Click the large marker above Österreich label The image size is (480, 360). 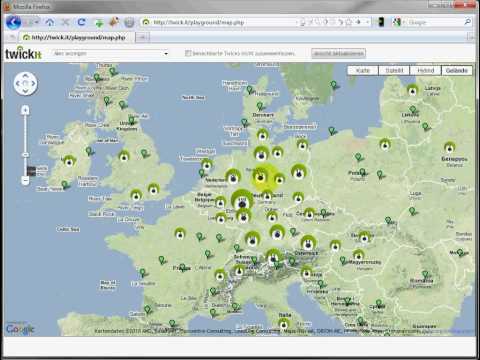(x=308, y=243)
